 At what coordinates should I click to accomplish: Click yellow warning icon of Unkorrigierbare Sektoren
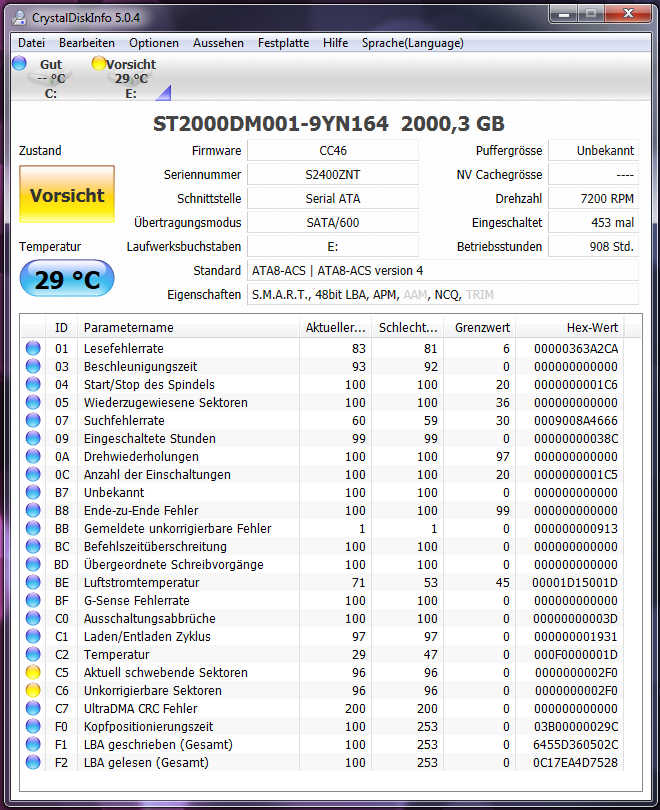click(33, 690)
